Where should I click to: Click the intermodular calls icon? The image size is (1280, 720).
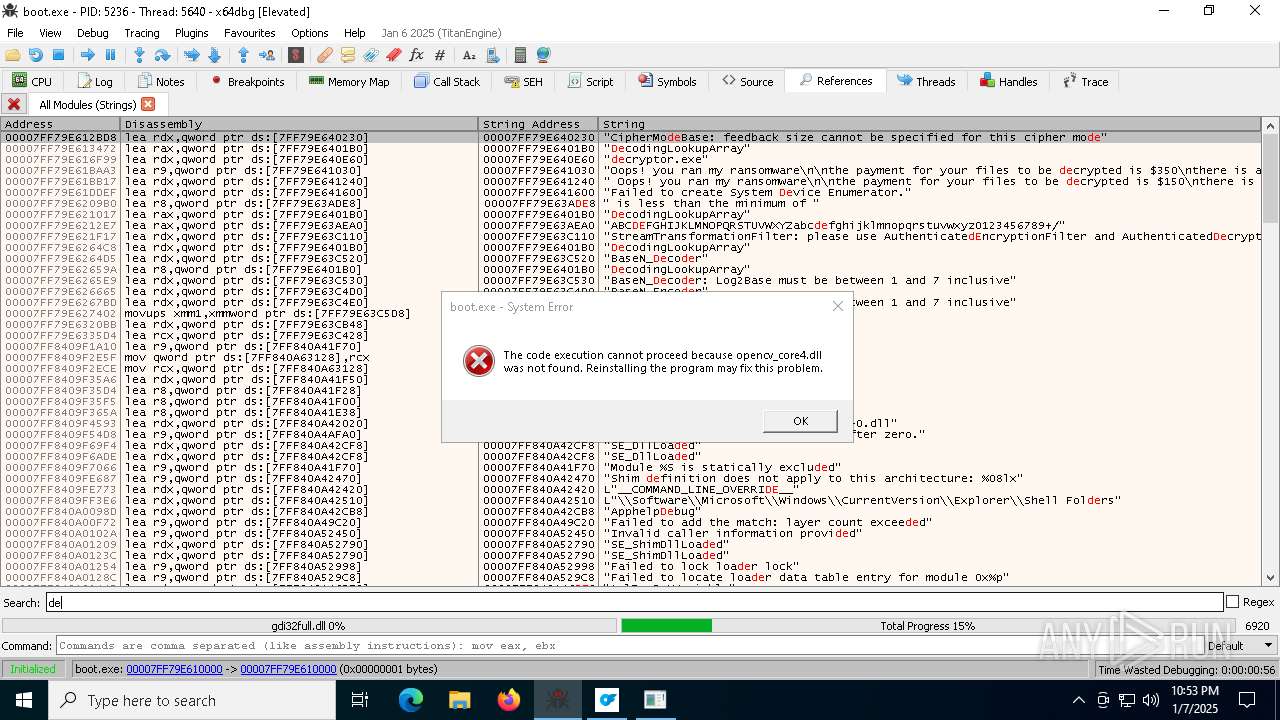click(x=491, y=55)
